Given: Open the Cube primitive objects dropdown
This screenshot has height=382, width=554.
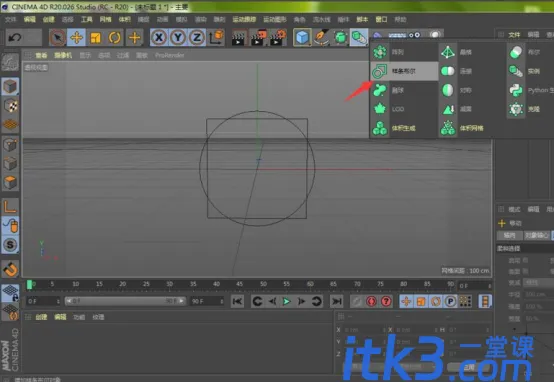Looking at the screenshot, I should point(302,37).
